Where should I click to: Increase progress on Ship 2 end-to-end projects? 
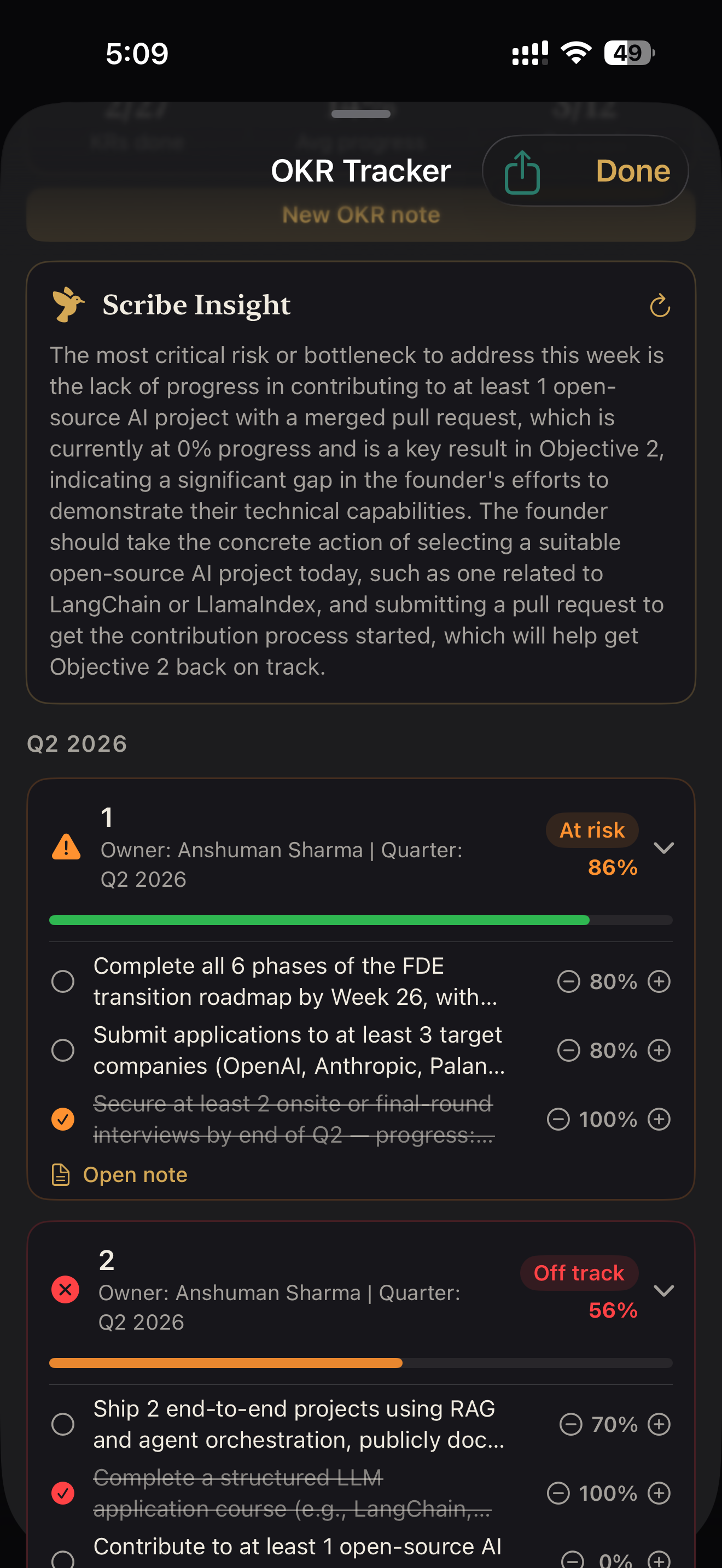coord(659,1424)
